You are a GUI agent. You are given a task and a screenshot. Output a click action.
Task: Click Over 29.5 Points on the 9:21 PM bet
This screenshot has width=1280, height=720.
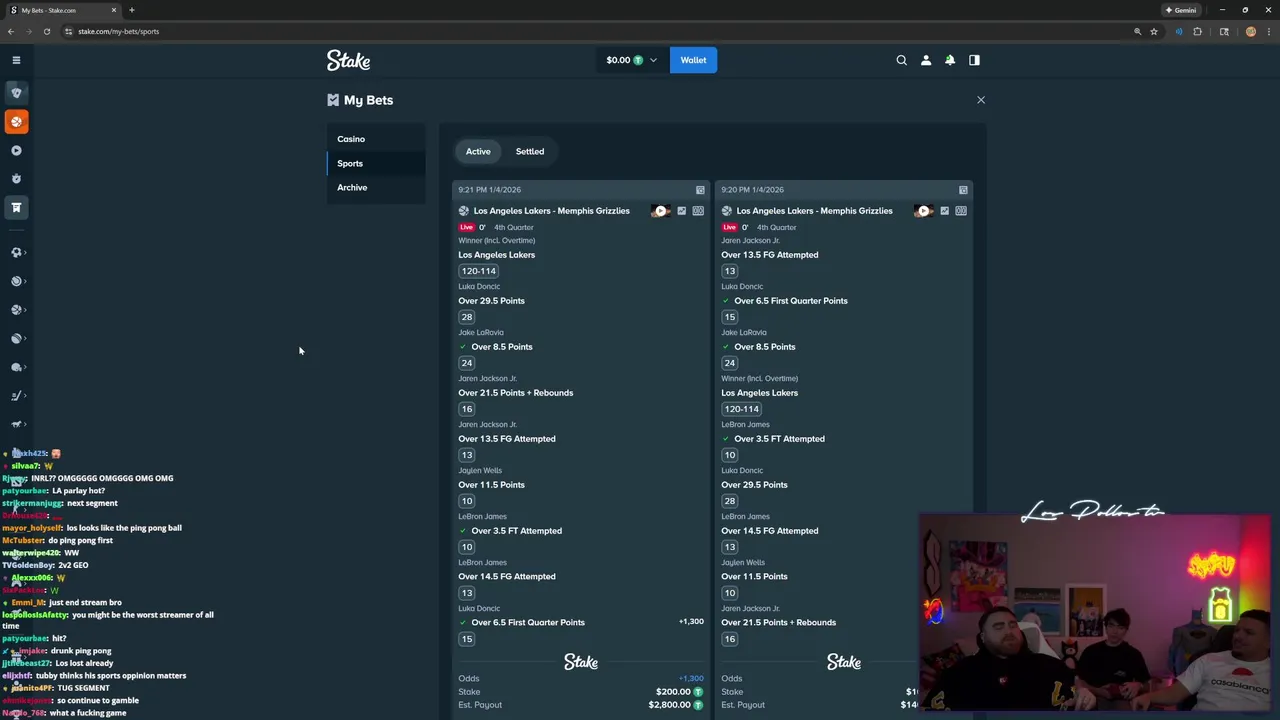pos(491,301)
